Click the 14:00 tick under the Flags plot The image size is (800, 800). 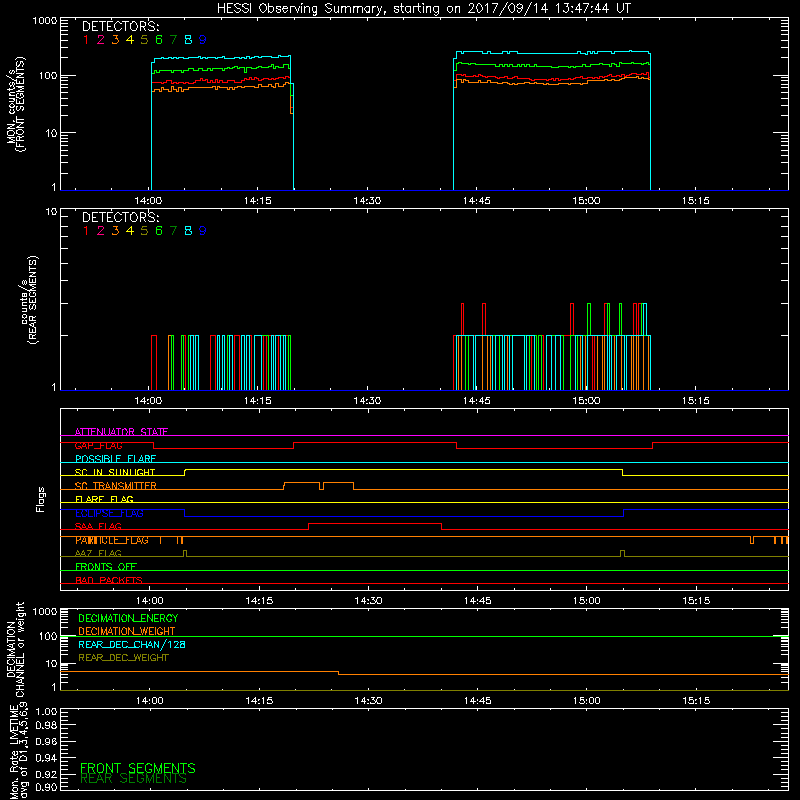click(149, 601)
